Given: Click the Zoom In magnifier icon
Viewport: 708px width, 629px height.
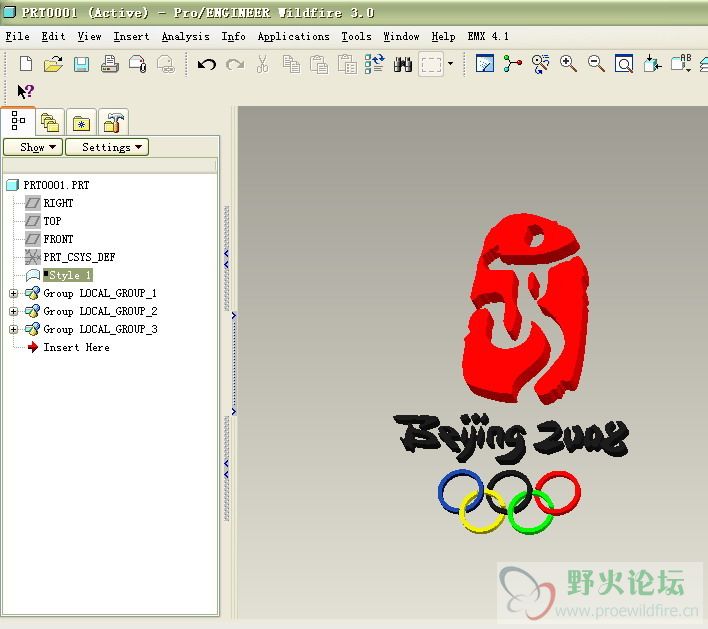Looking at the screenshot, I should (568, 64).
